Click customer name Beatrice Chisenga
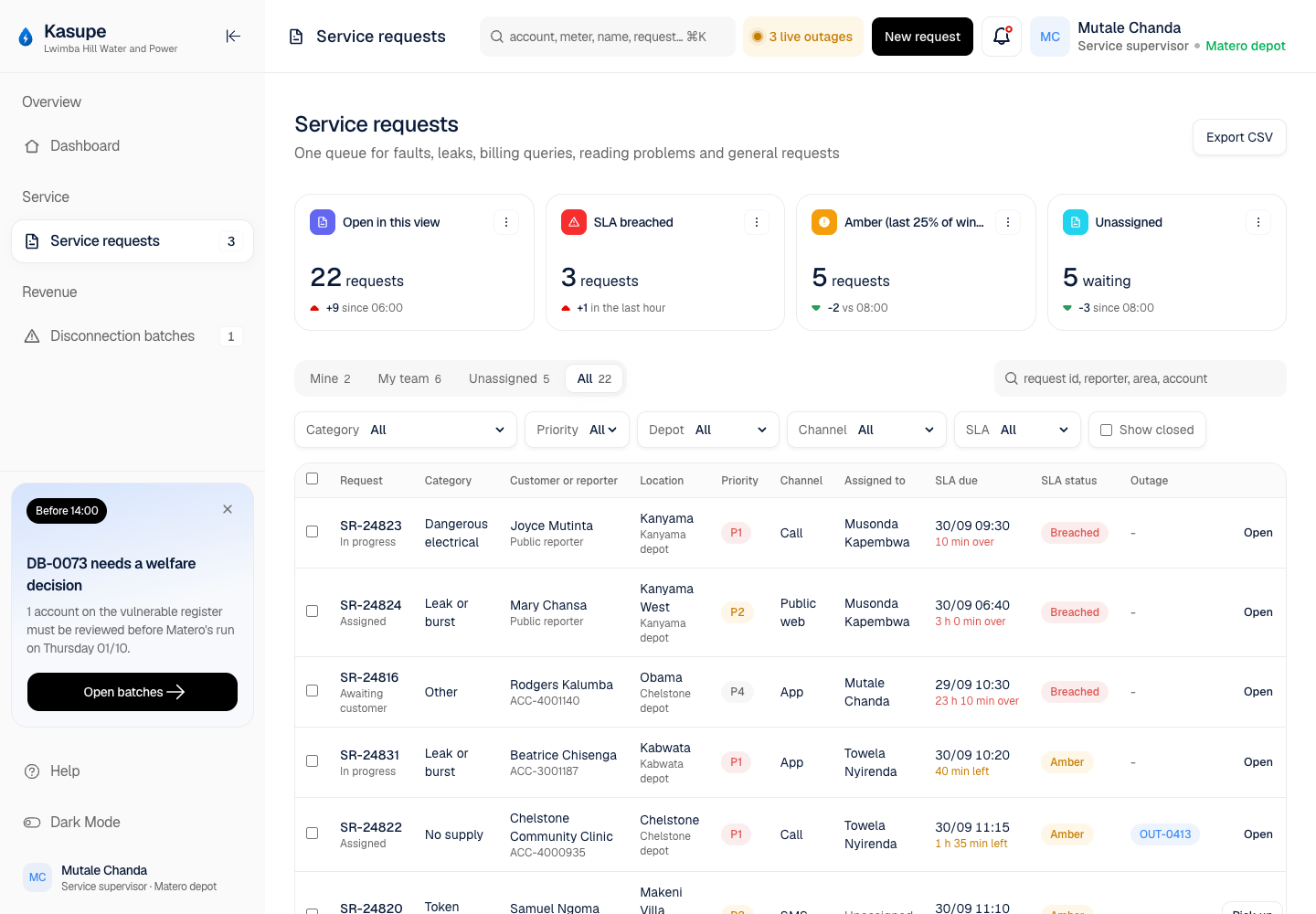This screenshot has width=1316, height=914. [563, 755]
